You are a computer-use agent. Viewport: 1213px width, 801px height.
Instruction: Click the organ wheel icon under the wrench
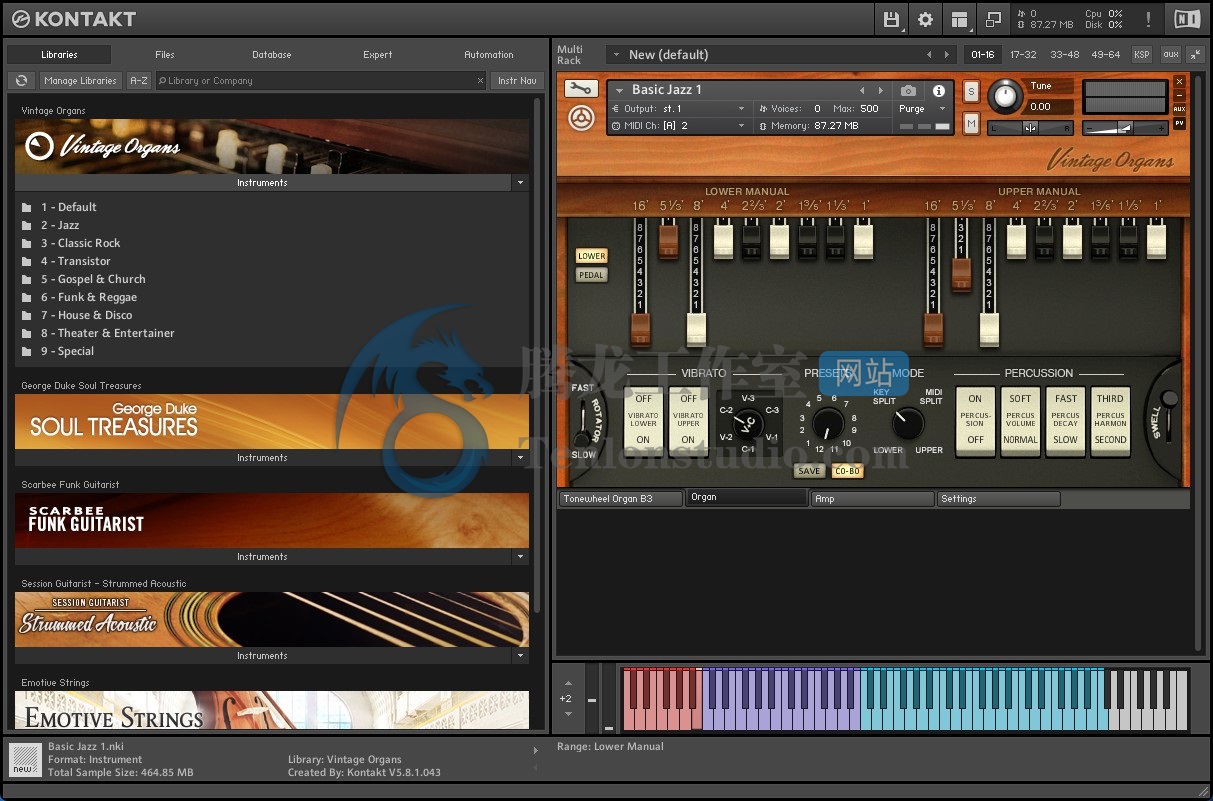point(580,118)
